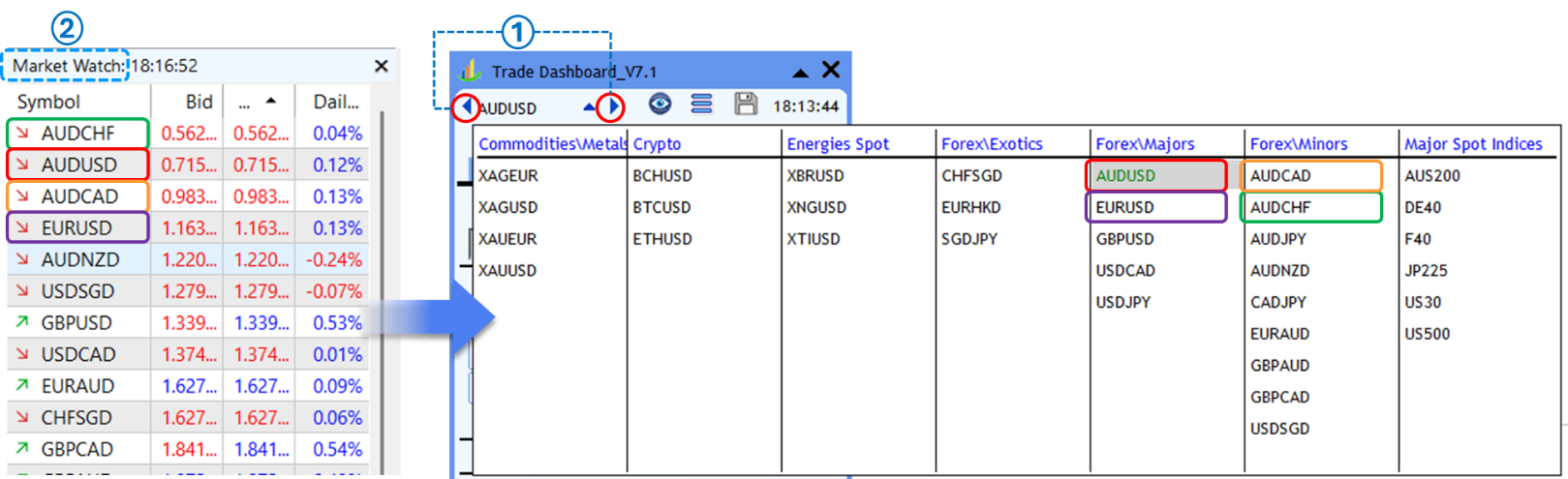The height and width of the screenshot is (479, 1568).
Task: Choose AUDCHF in the Forex Minors list
Action: pos(1280,208)
